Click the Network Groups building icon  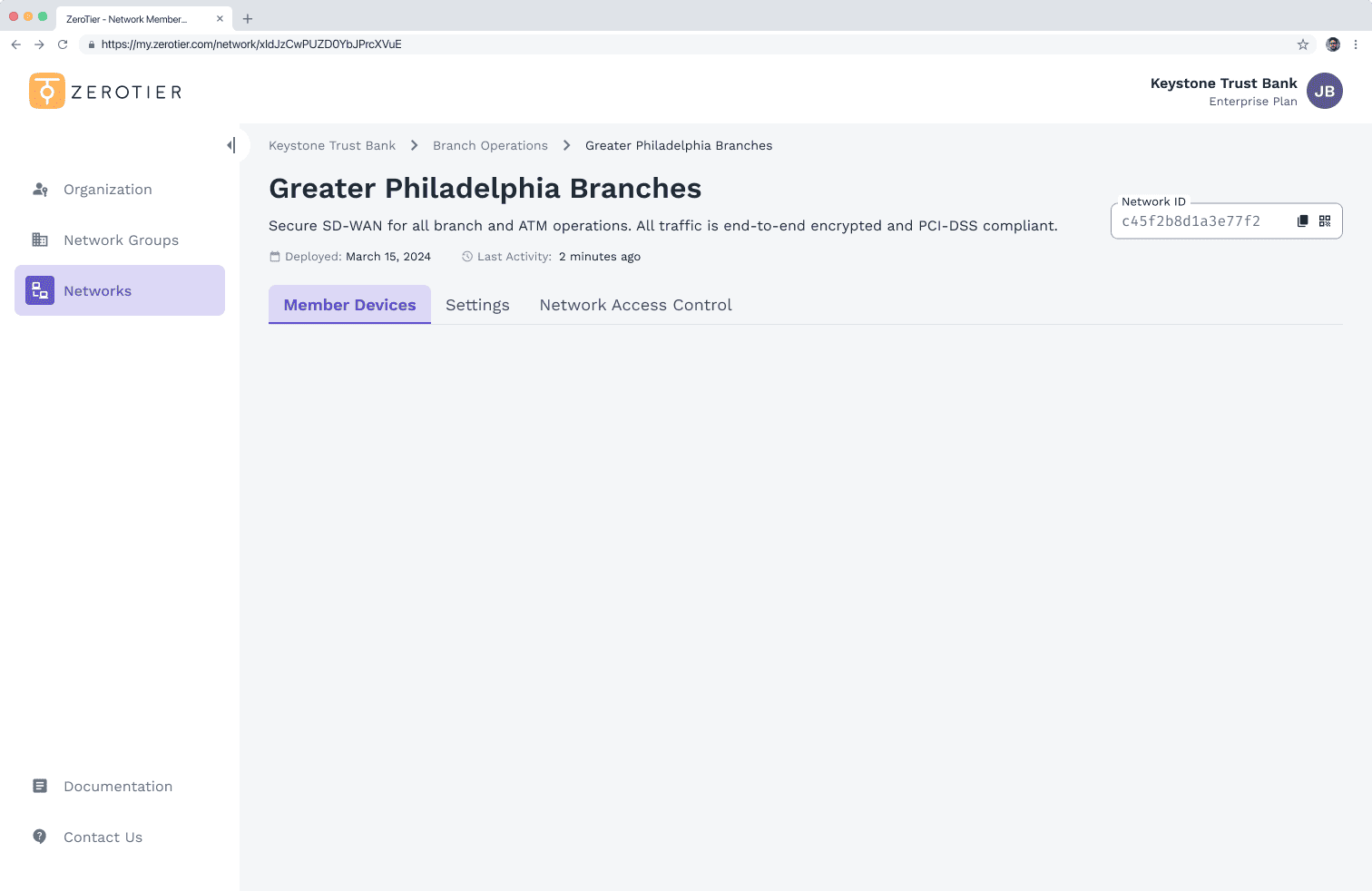click(40, 240)
